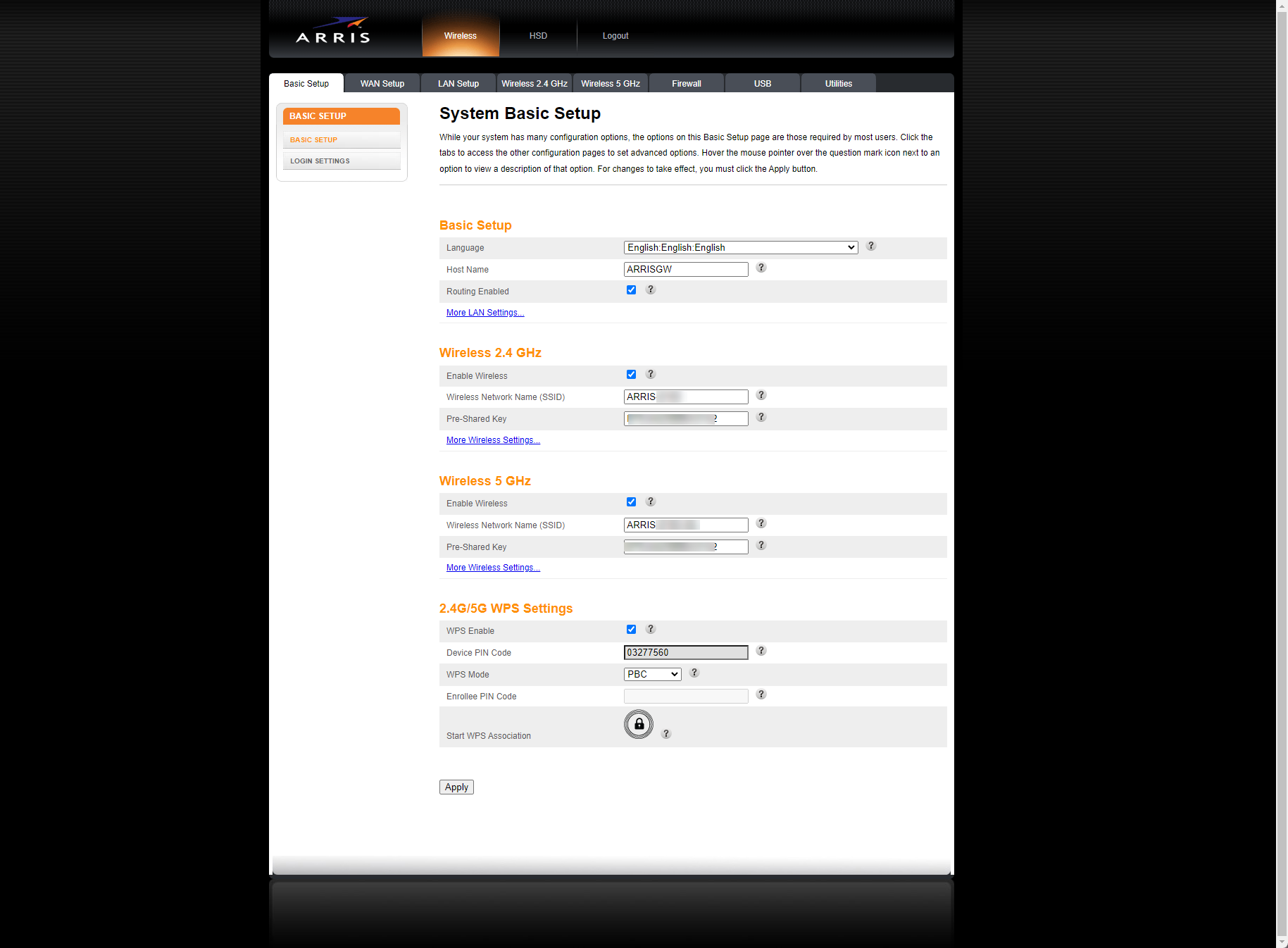Viewport: 1288px width, 948px height.
Task: Uncheck Enable Wireless under Wireless 2.4 GHz
Action: pos(631,374)
